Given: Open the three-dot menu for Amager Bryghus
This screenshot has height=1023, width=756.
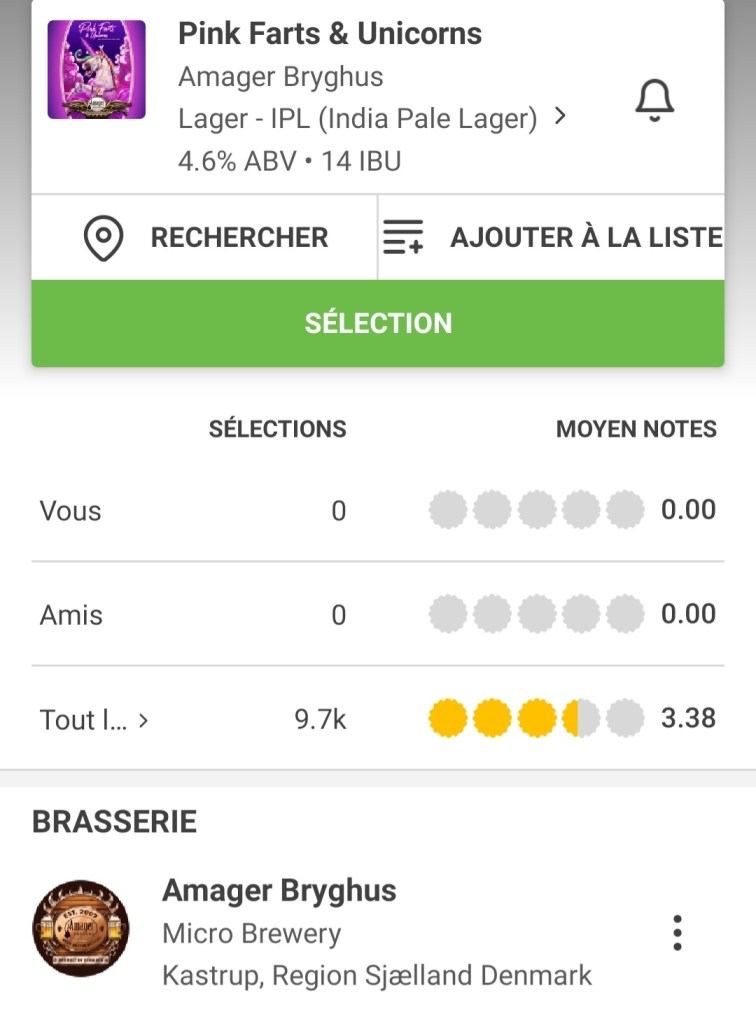Looking at the screenshot, I should pyautogui.click(x=677, y=932).
